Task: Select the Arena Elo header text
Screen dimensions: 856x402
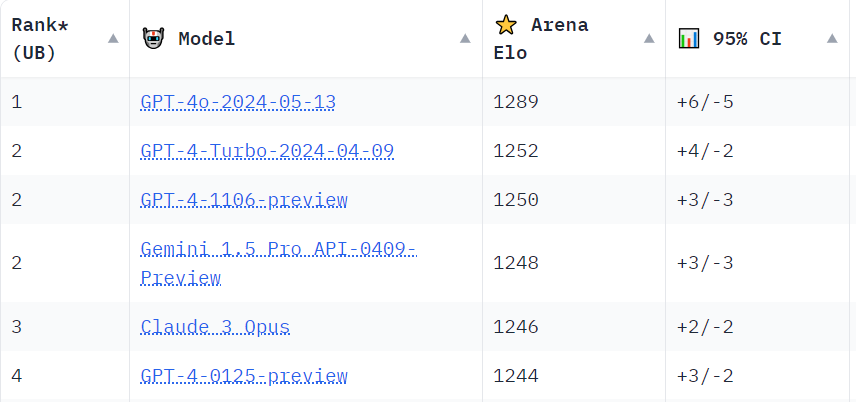Action: 541,39
